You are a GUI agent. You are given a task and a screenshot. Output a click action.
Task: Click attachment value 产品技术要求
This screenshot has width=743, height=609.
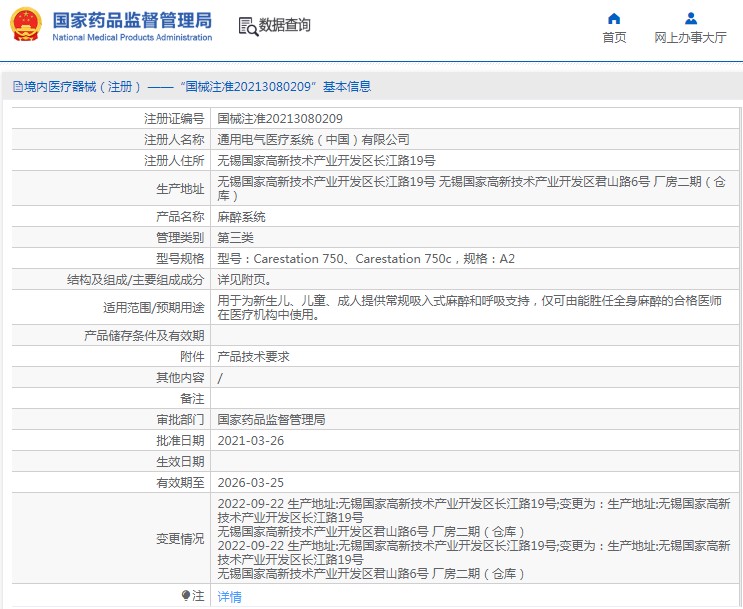(x=254, y=356)
